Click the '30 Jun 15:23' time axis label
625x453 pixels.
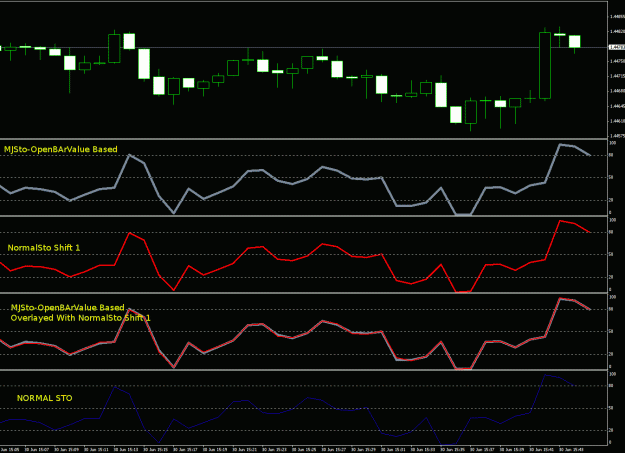[275, 449]
